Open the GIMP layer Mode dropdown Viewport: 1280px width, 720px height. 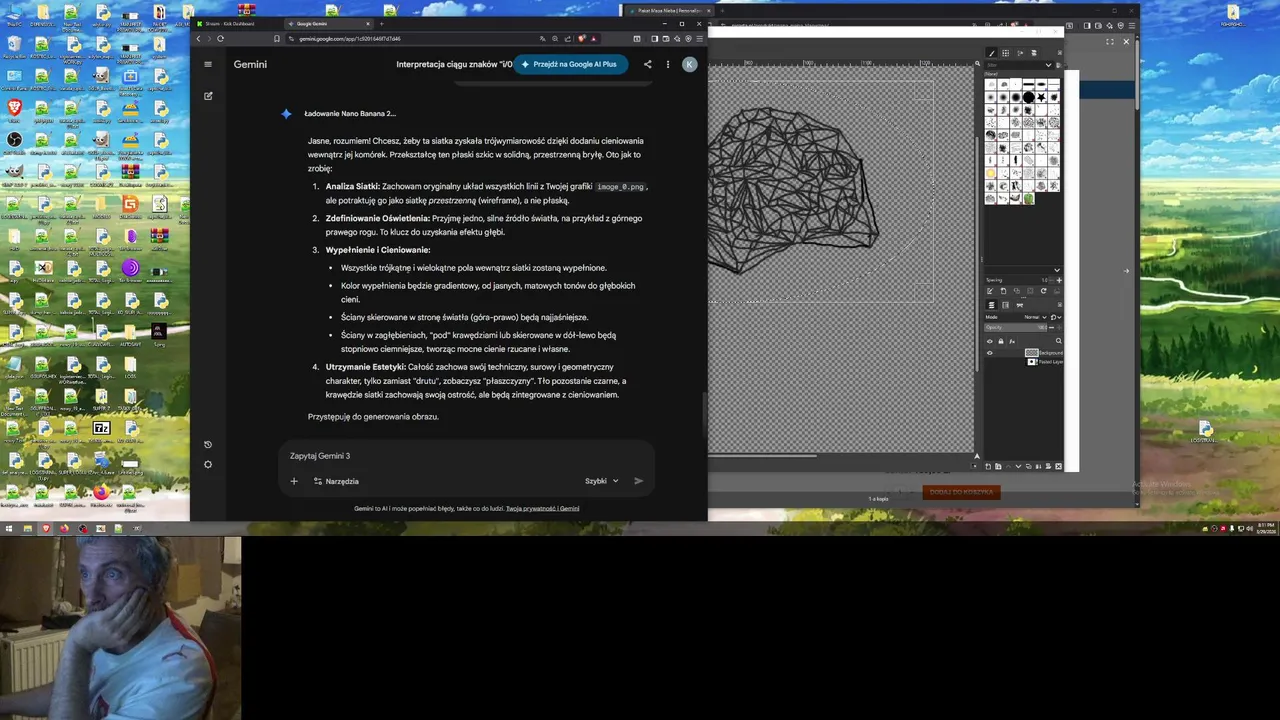pyautogui.click(x=1035, y=317)
